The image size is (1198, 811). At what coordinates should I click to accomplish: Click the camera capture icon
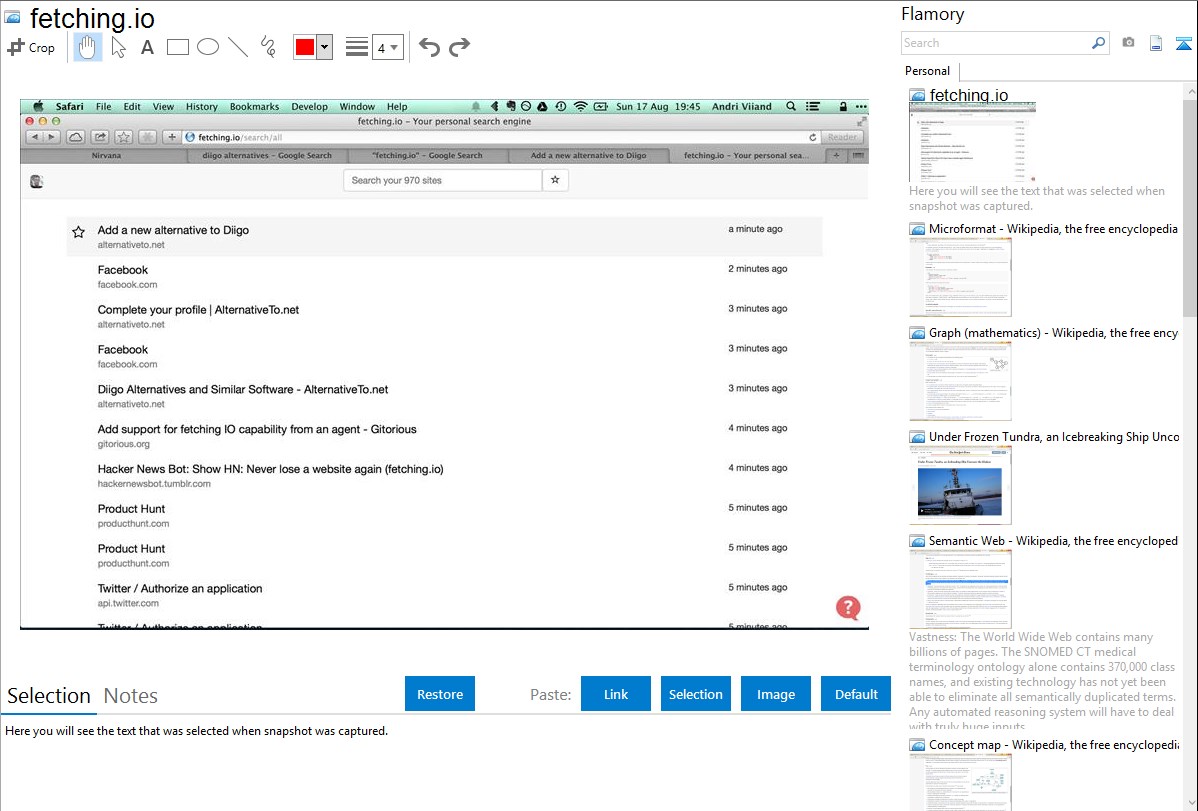point(1128,43)
